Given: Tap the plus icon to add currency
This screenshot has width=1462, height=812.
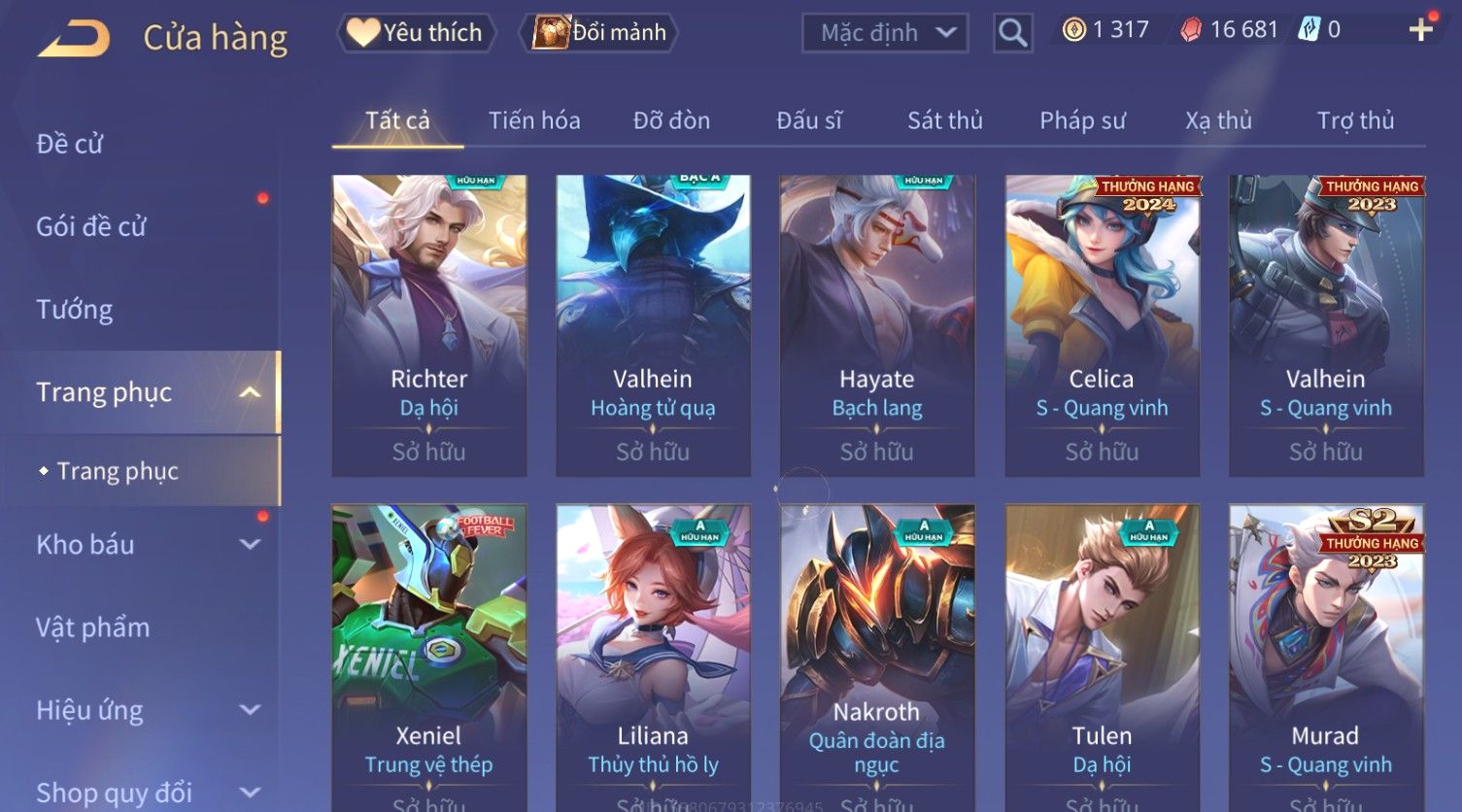Looking at the screenshot, I should click(x=1421, y=29).
